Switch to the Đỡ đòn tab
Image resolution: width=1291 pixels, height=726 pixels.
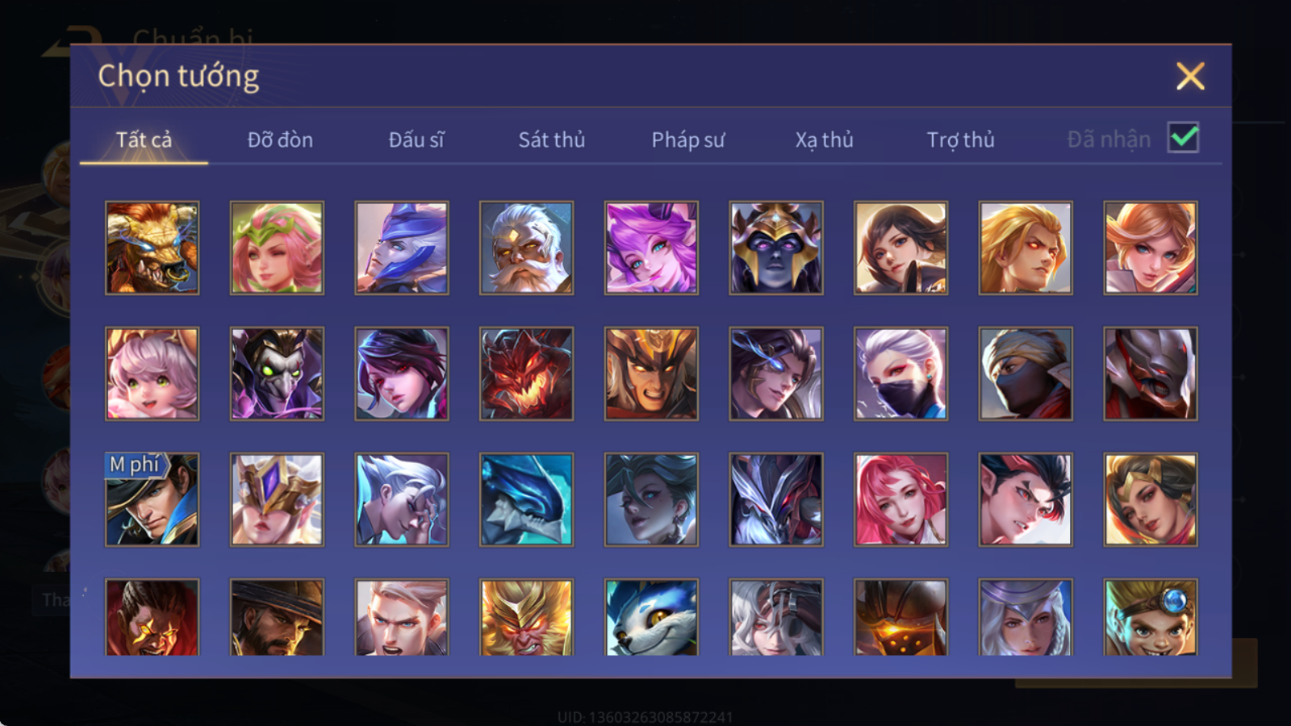(280, 140)
